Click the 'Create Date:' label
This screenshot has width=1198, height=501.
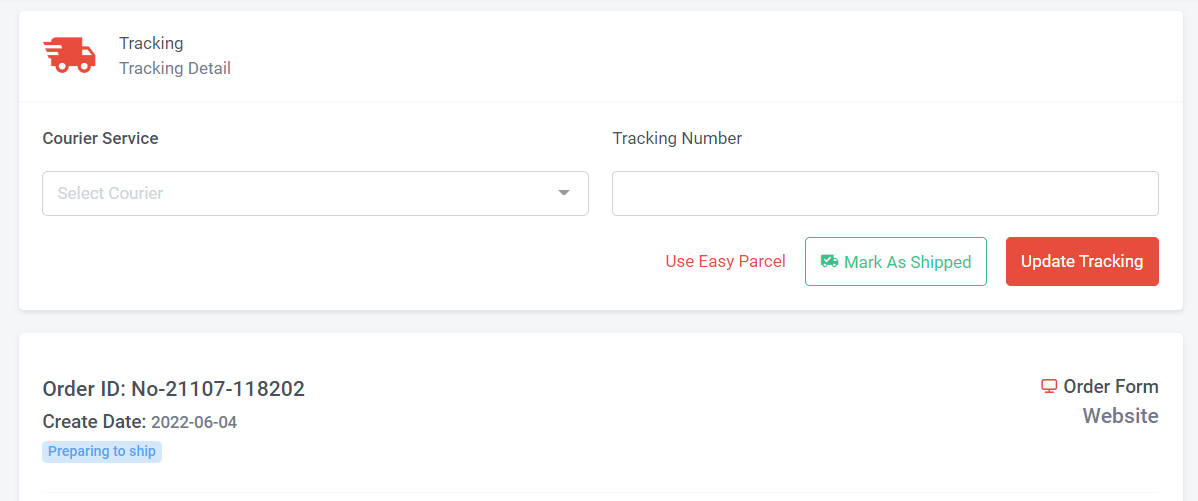[94, 422]
